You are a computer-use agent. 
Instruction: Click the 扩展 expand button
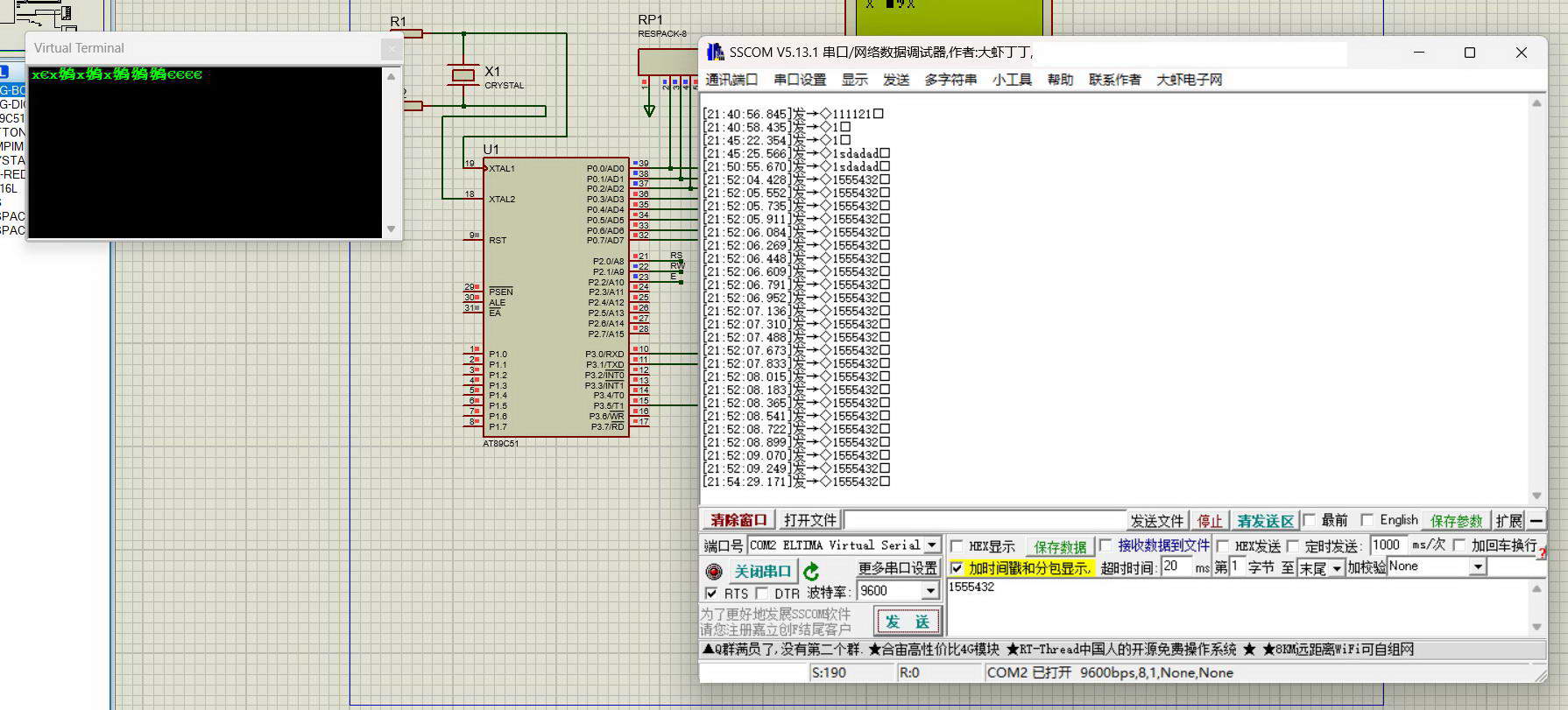coord(1508,521)
